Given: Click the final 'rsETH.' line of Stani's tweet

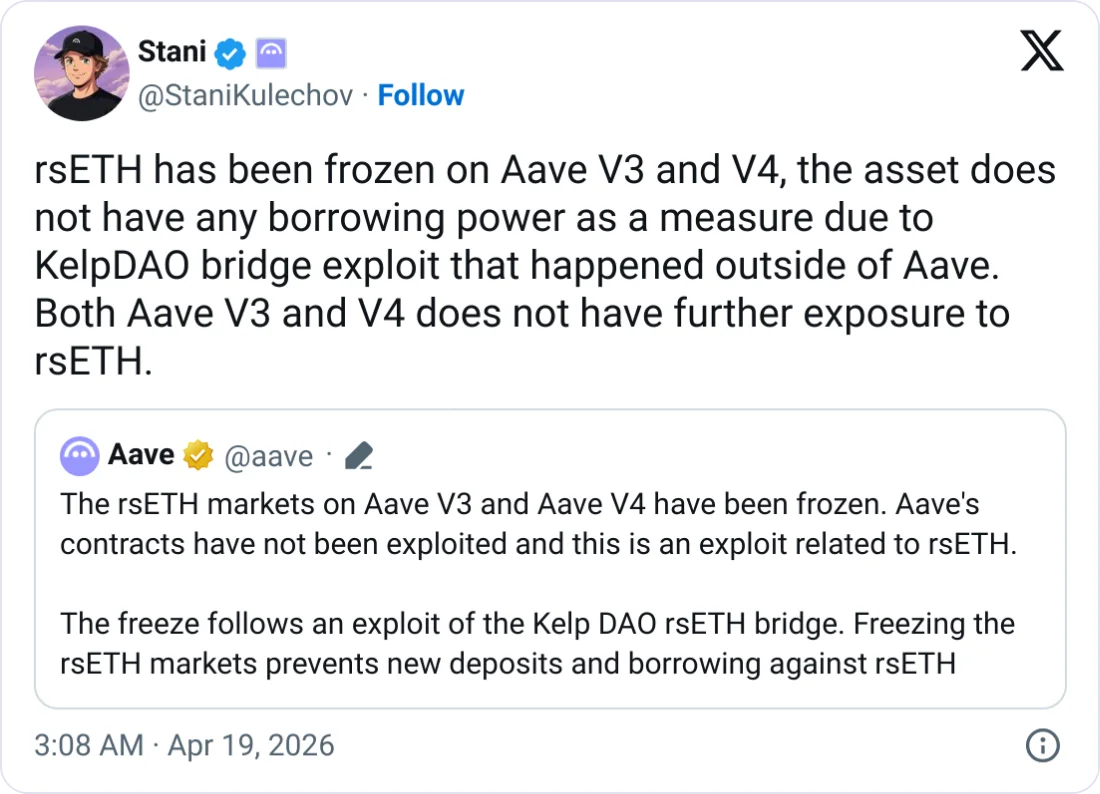Looking at the screenshot, I should click(93, 361).
